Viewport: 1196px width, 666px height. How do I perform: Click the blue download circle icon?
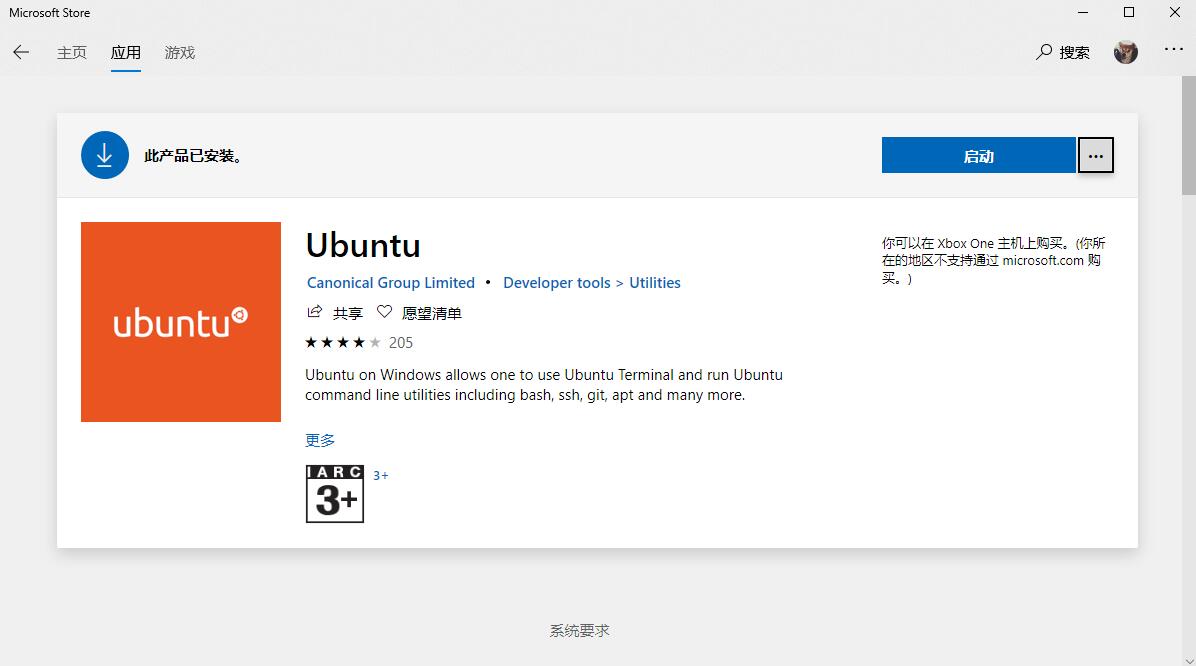105,155
